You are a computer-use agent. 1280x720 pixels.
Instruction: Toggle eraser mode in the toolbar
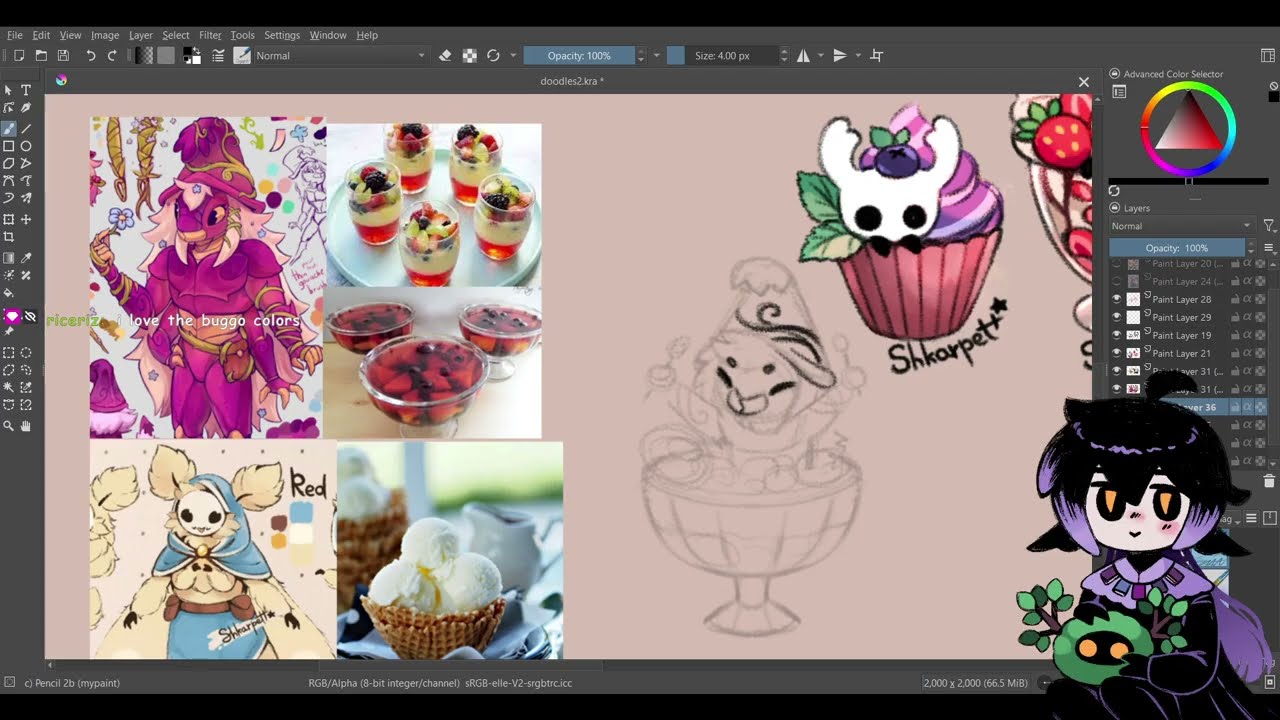tap(446, 56)
